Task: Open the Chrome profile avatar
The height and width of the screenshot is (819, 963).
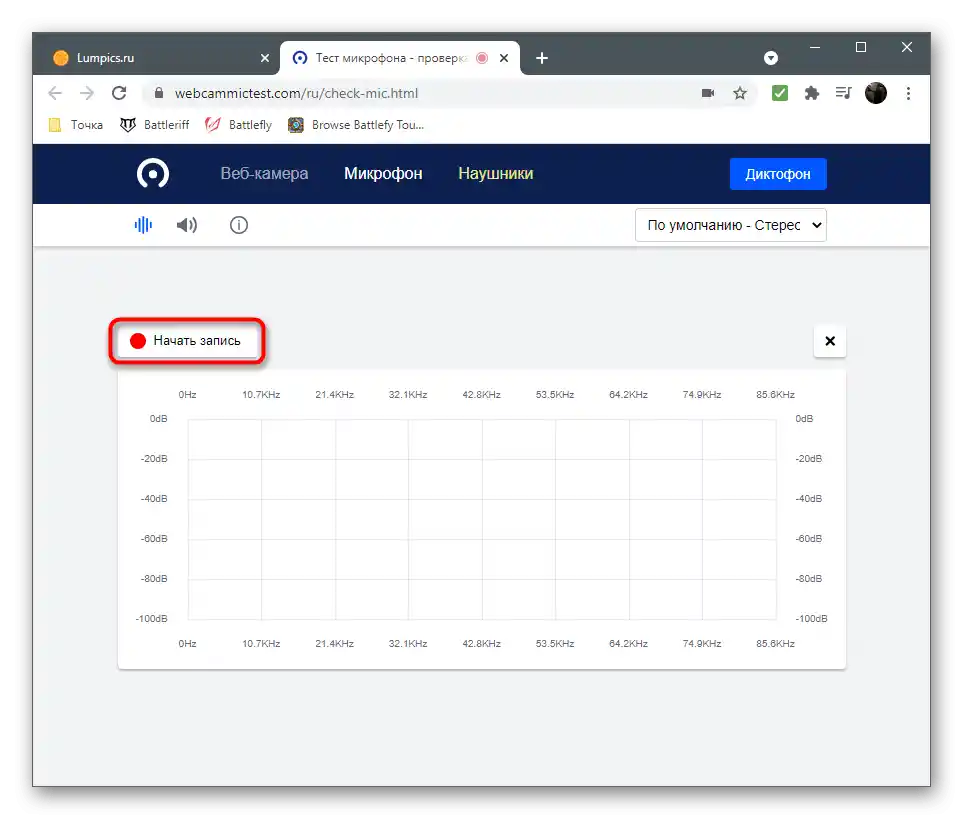Action: [876, 93]
